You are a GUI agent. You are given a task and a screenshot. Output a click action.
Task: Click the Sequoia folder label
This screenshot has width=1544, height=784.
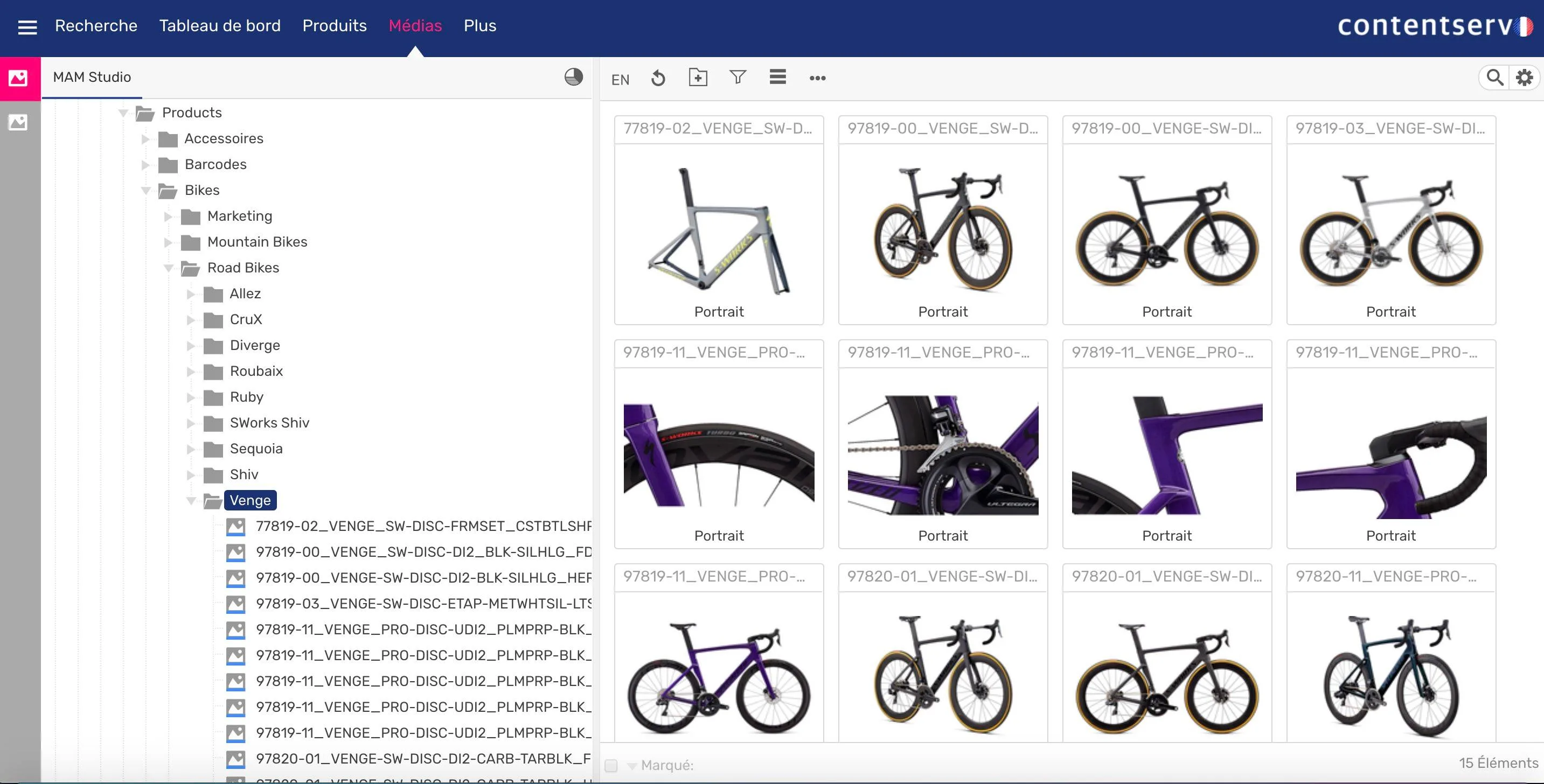tap(256, 449)
